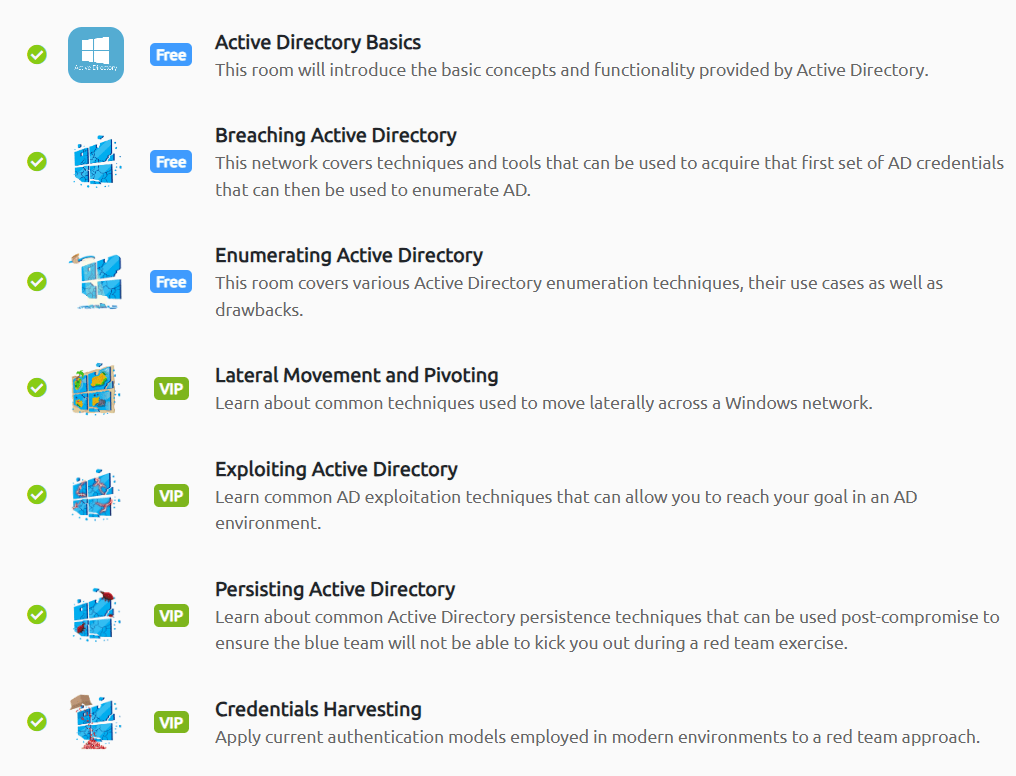Open the Active Directory Basics room title
Image resolution: width=1016 pixels, height=776 pixels.
(318, 43)
